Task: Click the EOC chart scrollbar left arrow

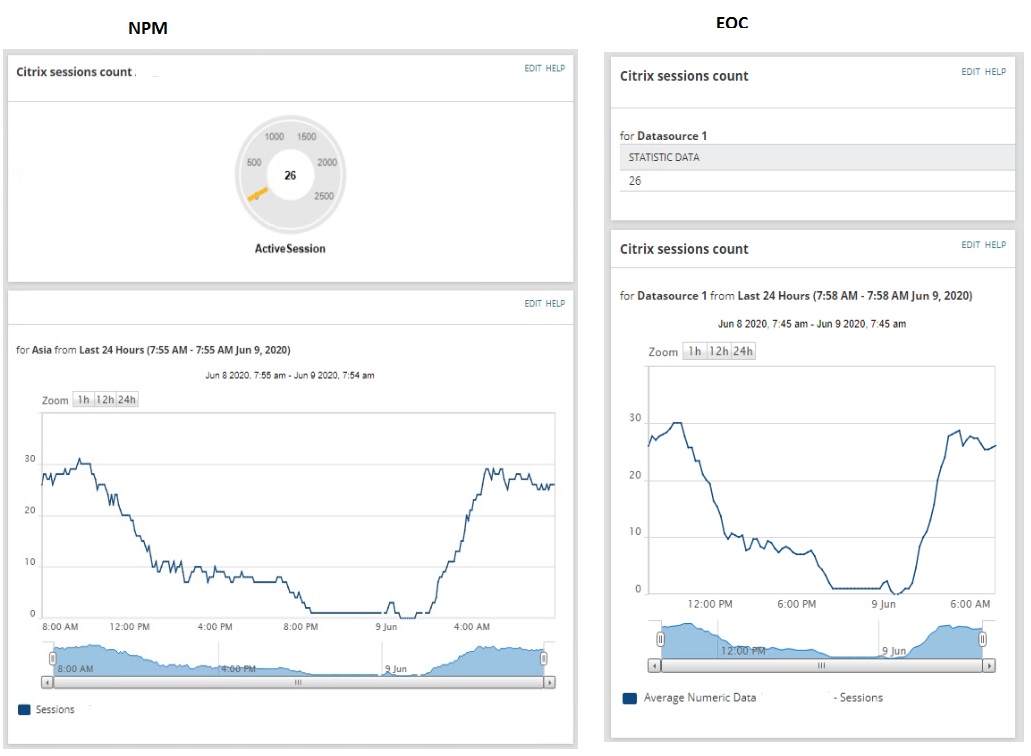Action: coord(654,665)
